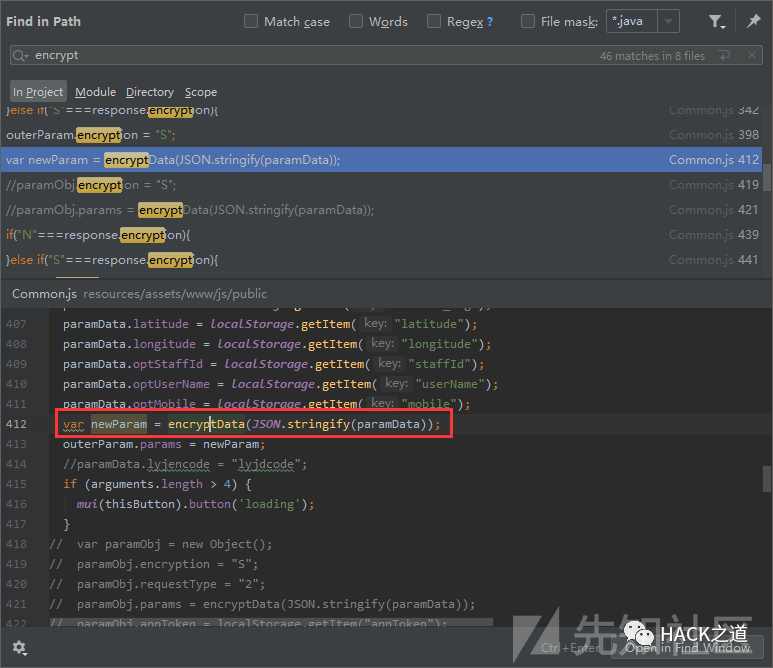The image size is (773, 668).
Task: Show Regex help question mark
Action: [490, 22]
